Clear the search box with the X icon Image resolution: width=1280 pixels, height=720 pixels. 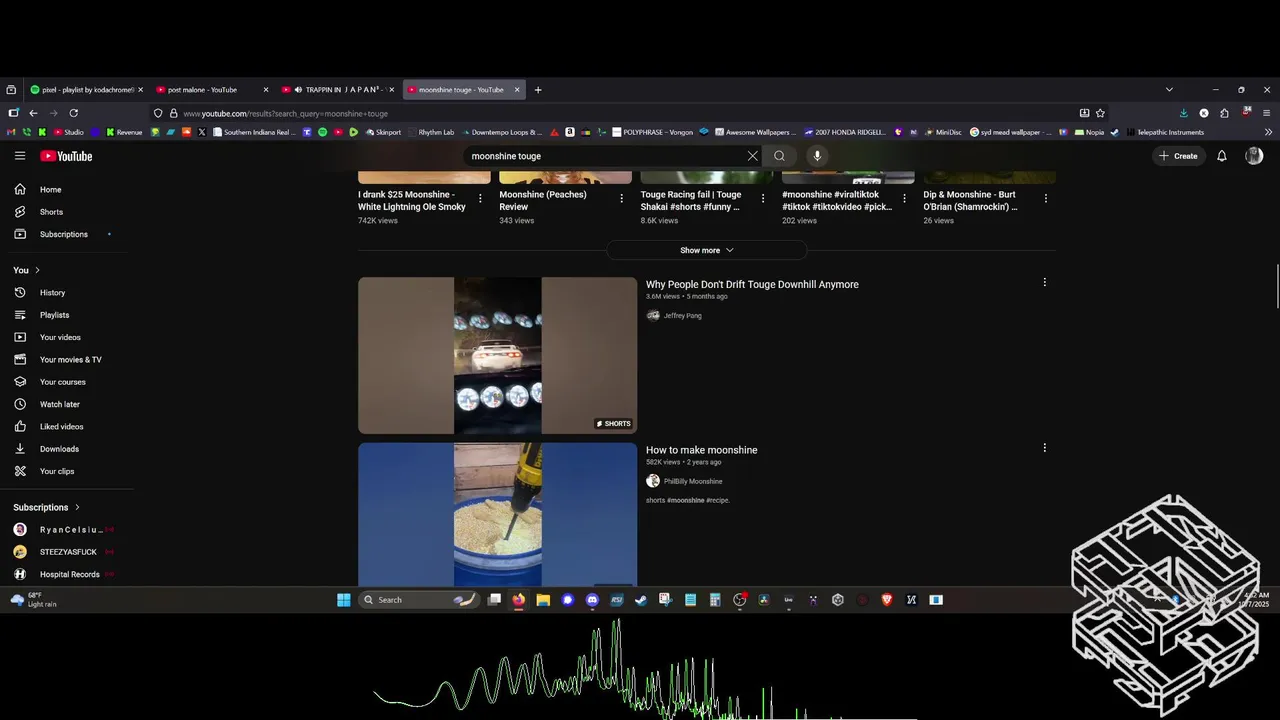(x=753, y=156)
